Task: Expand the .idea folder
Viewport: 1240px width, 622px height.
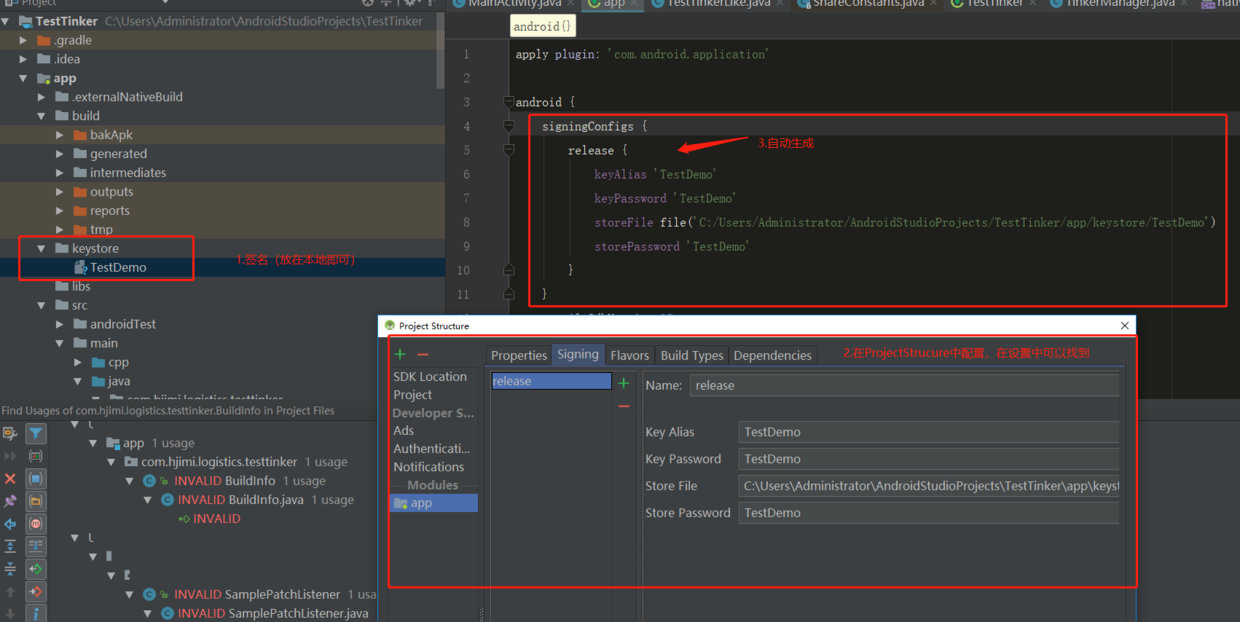Action: click(23, 59)
